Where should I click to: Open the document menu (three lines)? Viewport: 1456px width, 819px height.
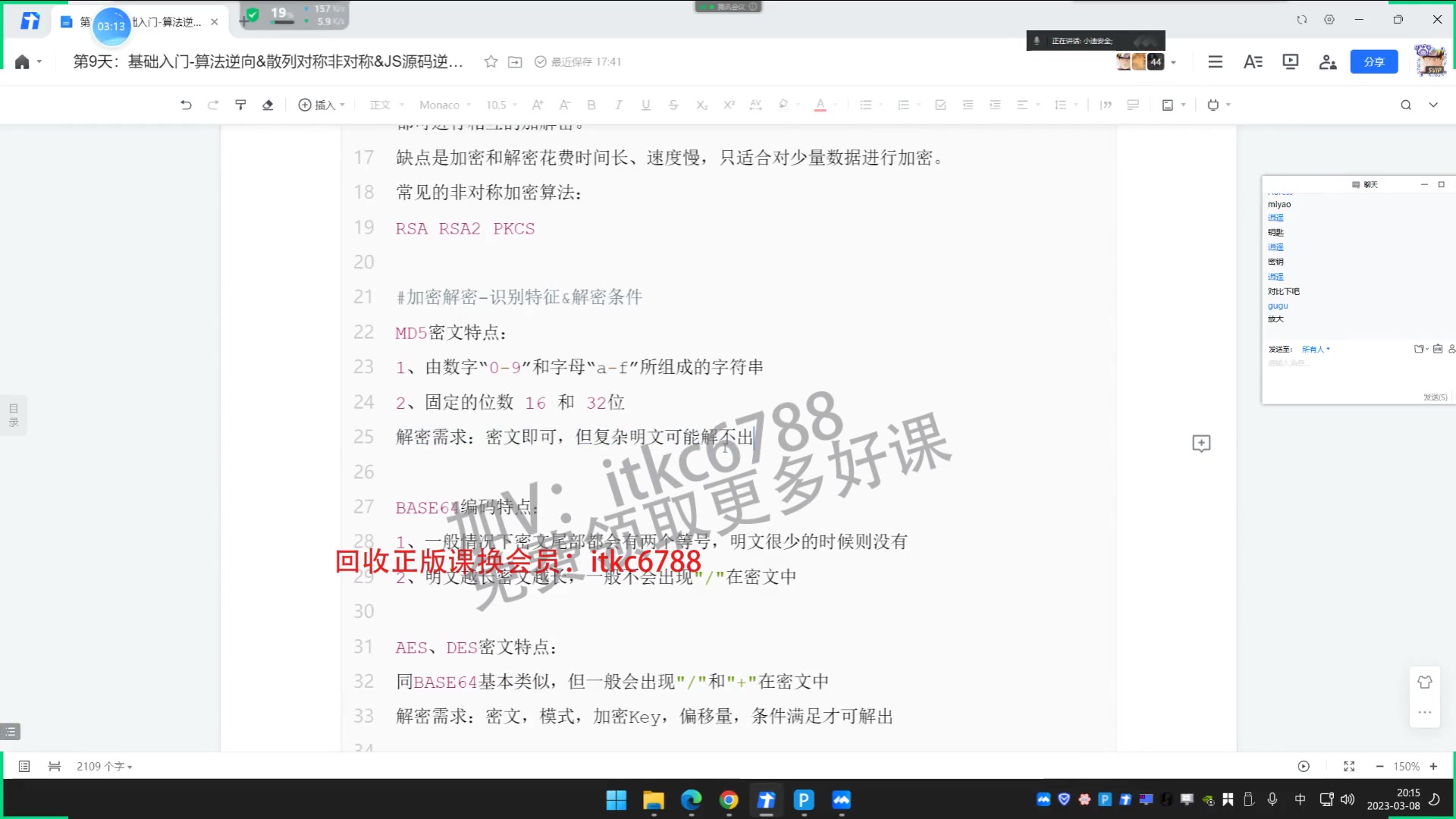1215,62
